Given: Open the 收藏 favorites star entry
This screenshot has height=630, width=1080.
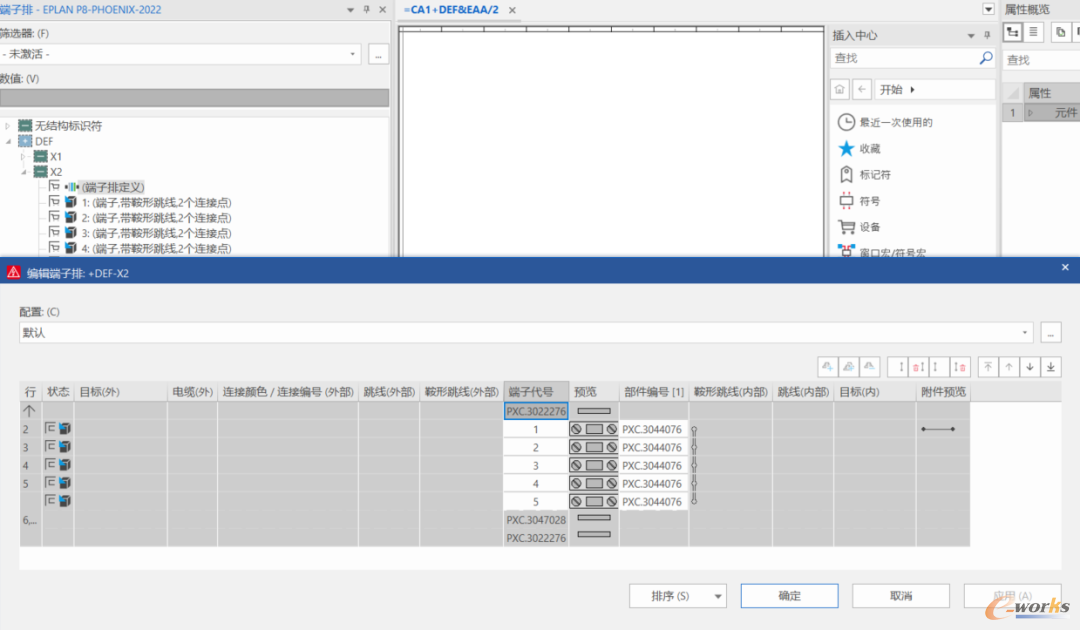Looking at the screenshot, I should tap(860, 148).
